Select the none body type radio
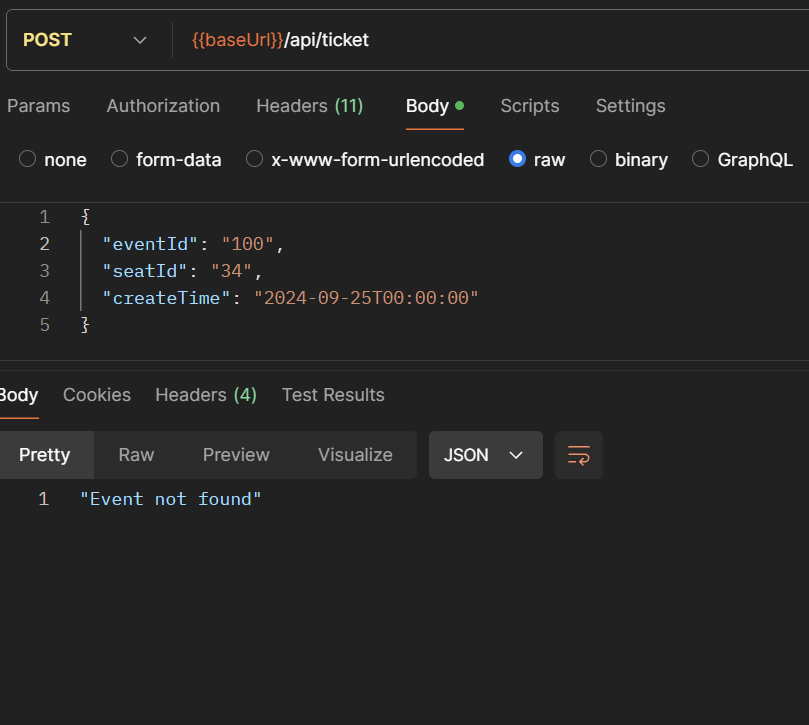This screenshot has width=809, height=725. coord(28,159)
